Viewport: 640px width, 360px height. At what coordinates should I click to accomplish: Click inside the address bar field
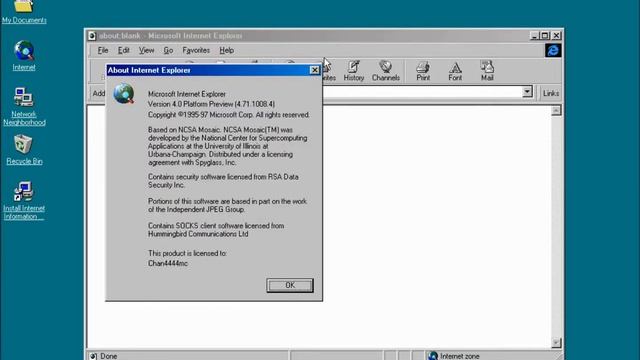[x=422, y=92]
